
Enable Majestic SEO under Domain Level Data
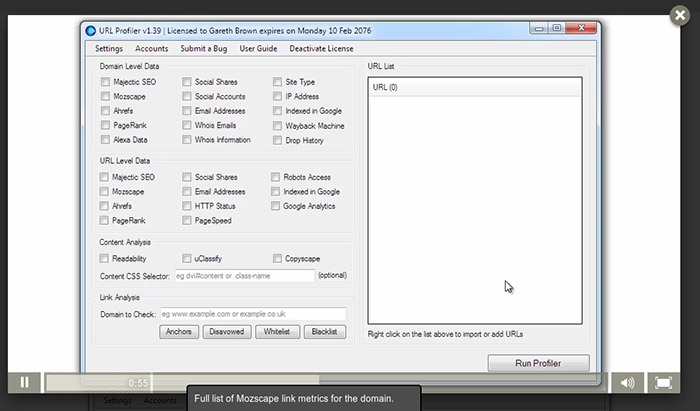(x=105, y=82)
